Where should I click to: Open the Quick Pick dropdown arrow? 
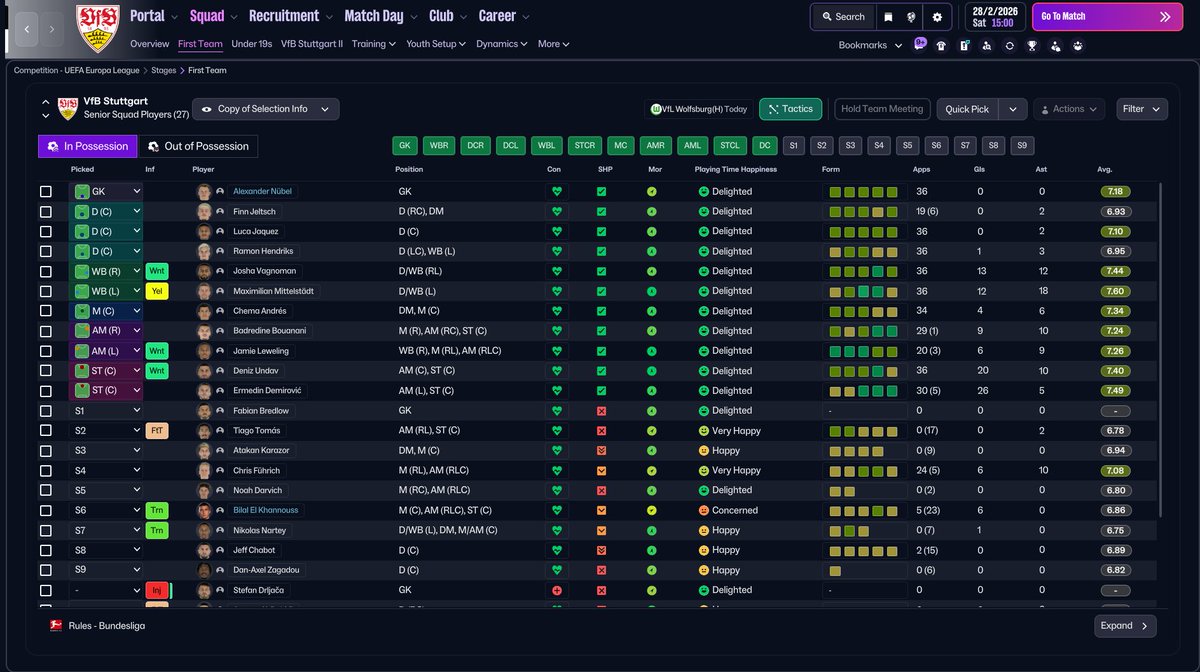click(x=1013, y=109)
